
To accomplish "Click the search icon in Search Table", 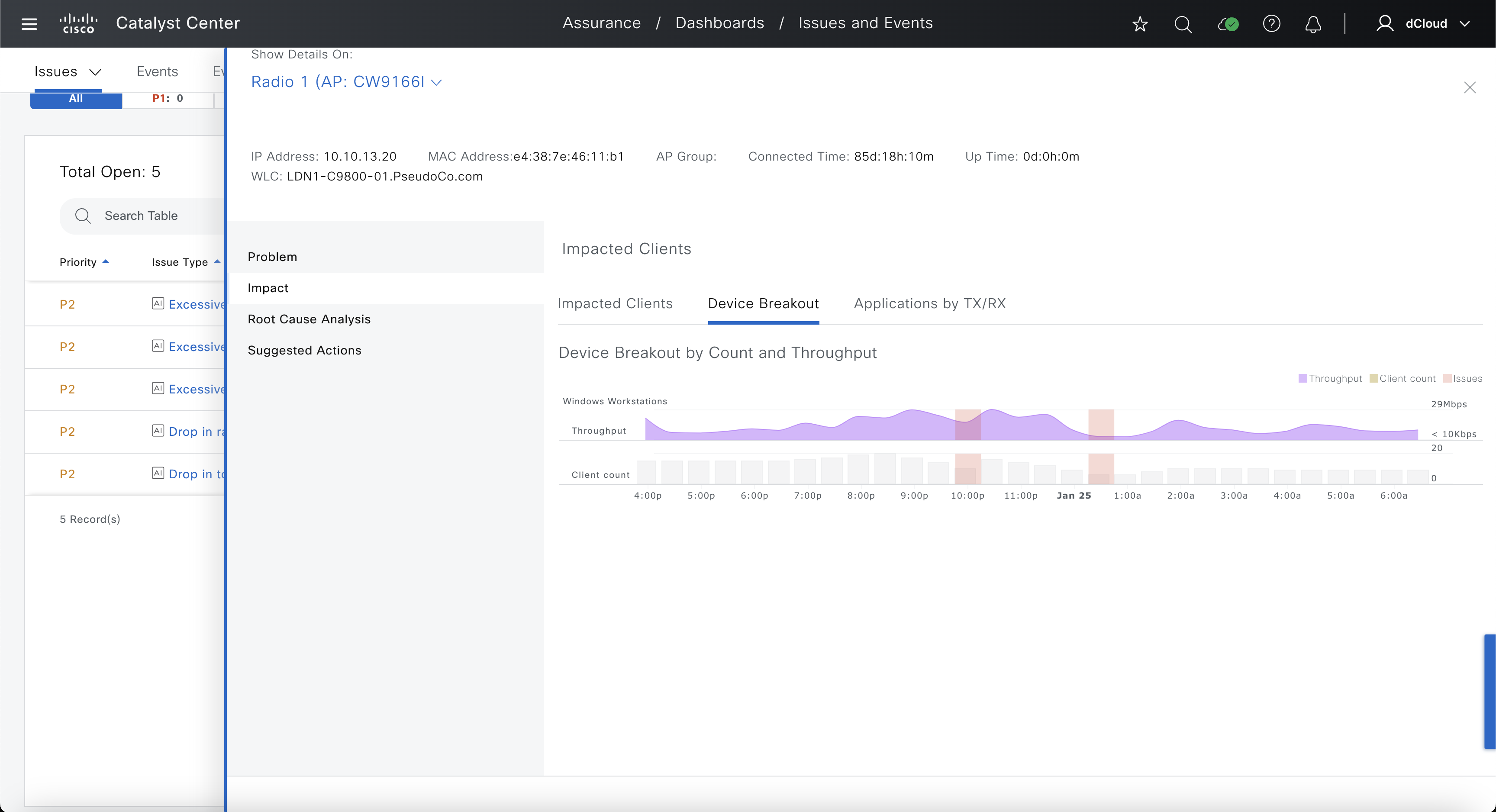I will (83, 216).
